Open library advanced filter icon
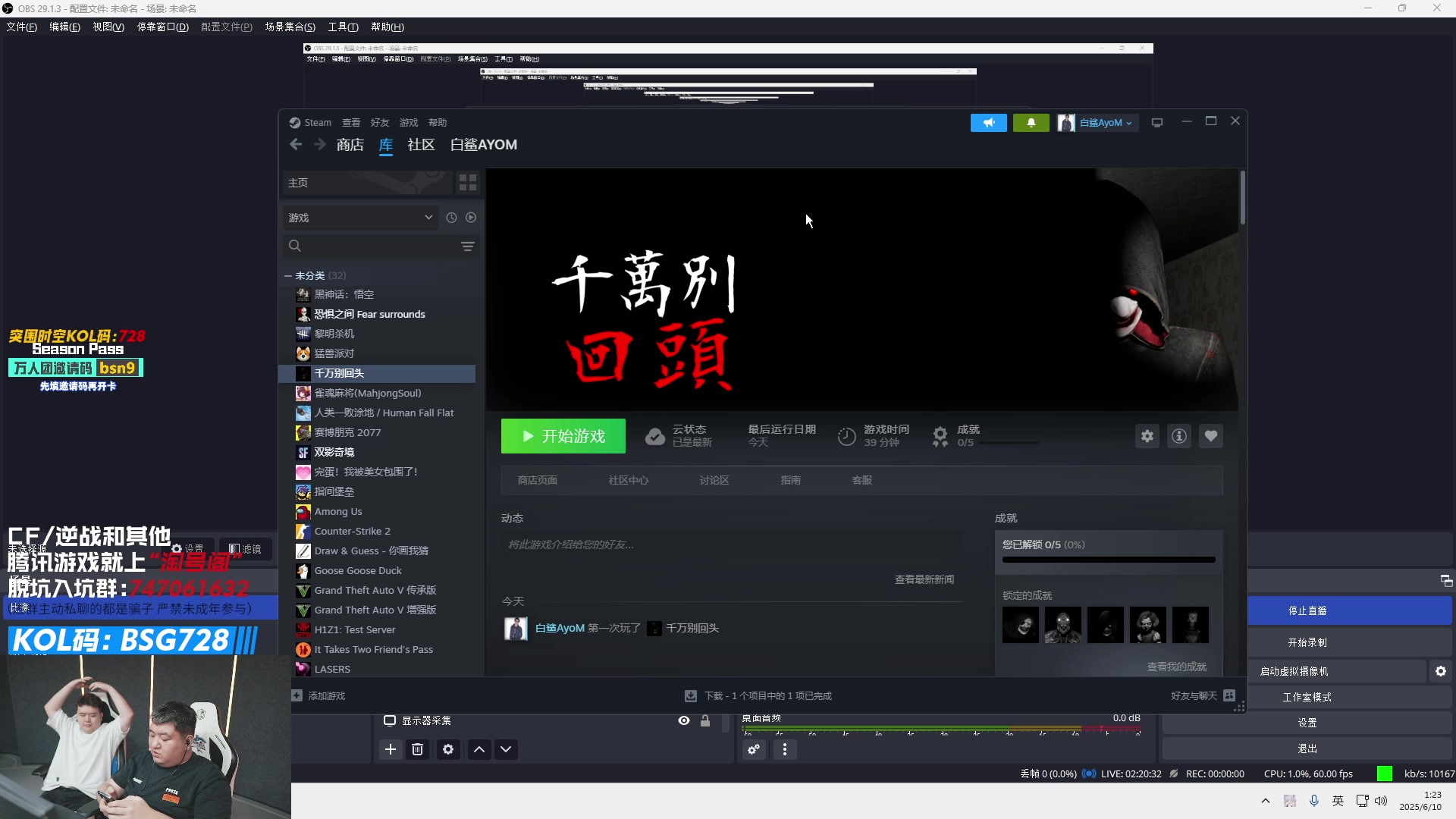This screenshot has height=819, width=1456. [468, 246]
